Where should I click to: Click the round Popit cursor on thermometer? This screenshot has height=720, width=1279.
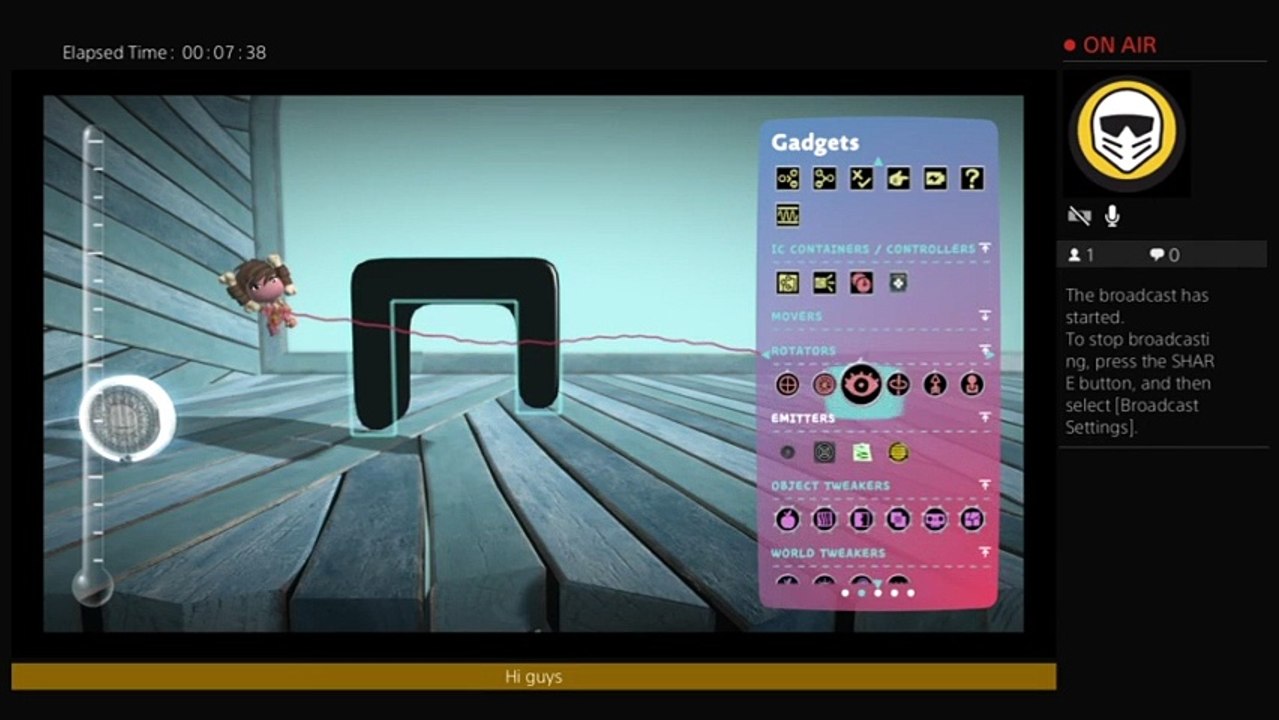pos(127,418)
